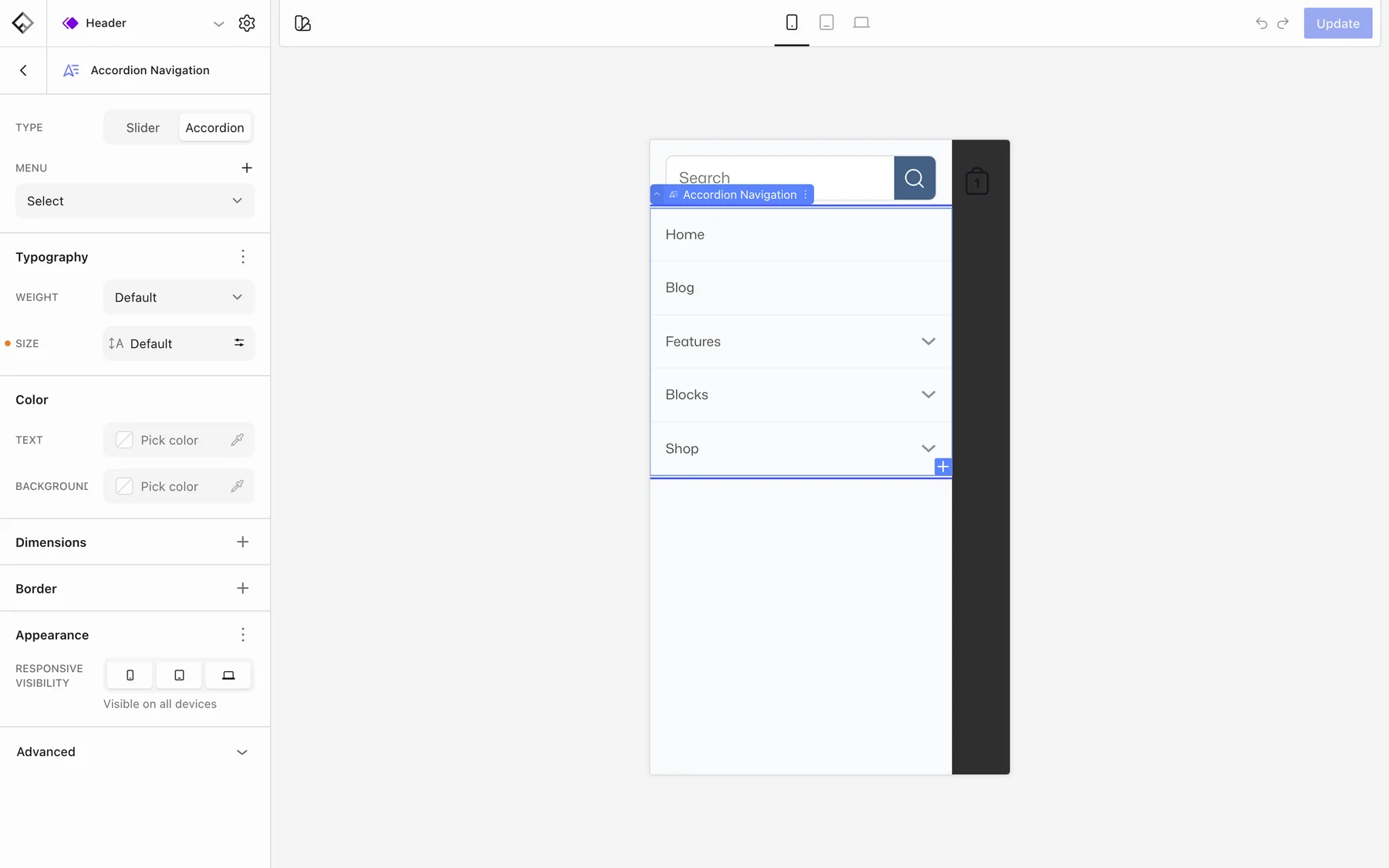Viewport: 1389px width, 868px height.
Task: Set navigation type to Slider
Action: (x=143, y=127)
